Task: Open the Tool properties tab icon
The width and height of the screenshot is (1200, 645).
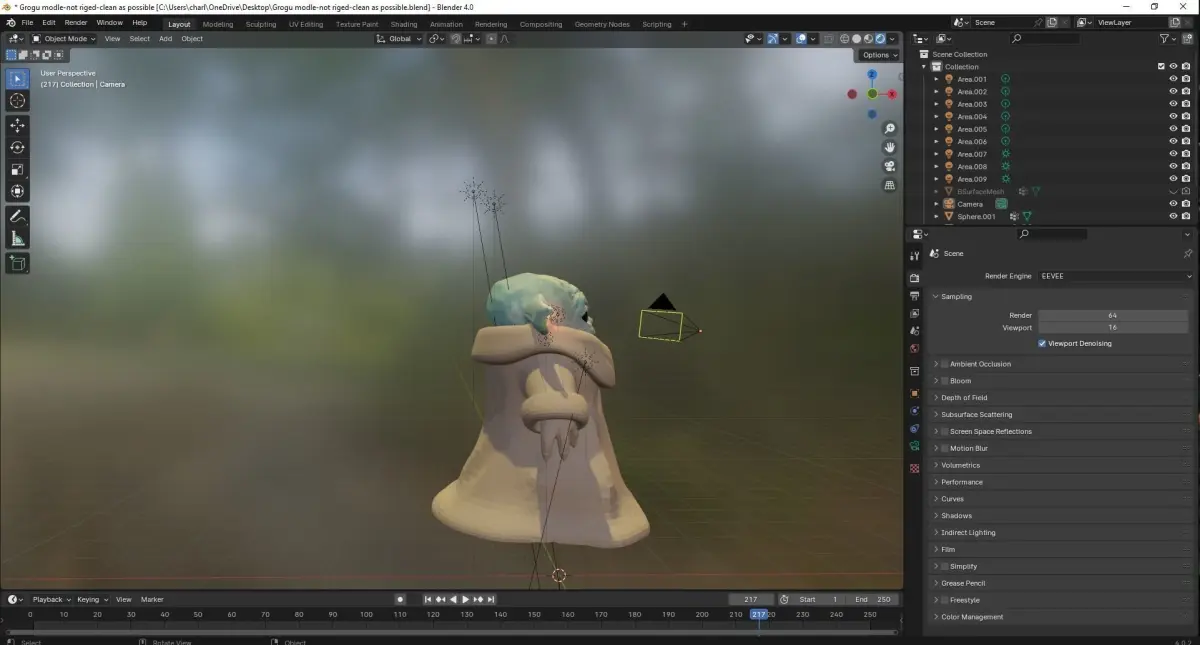Action: (x=914, y=256)
